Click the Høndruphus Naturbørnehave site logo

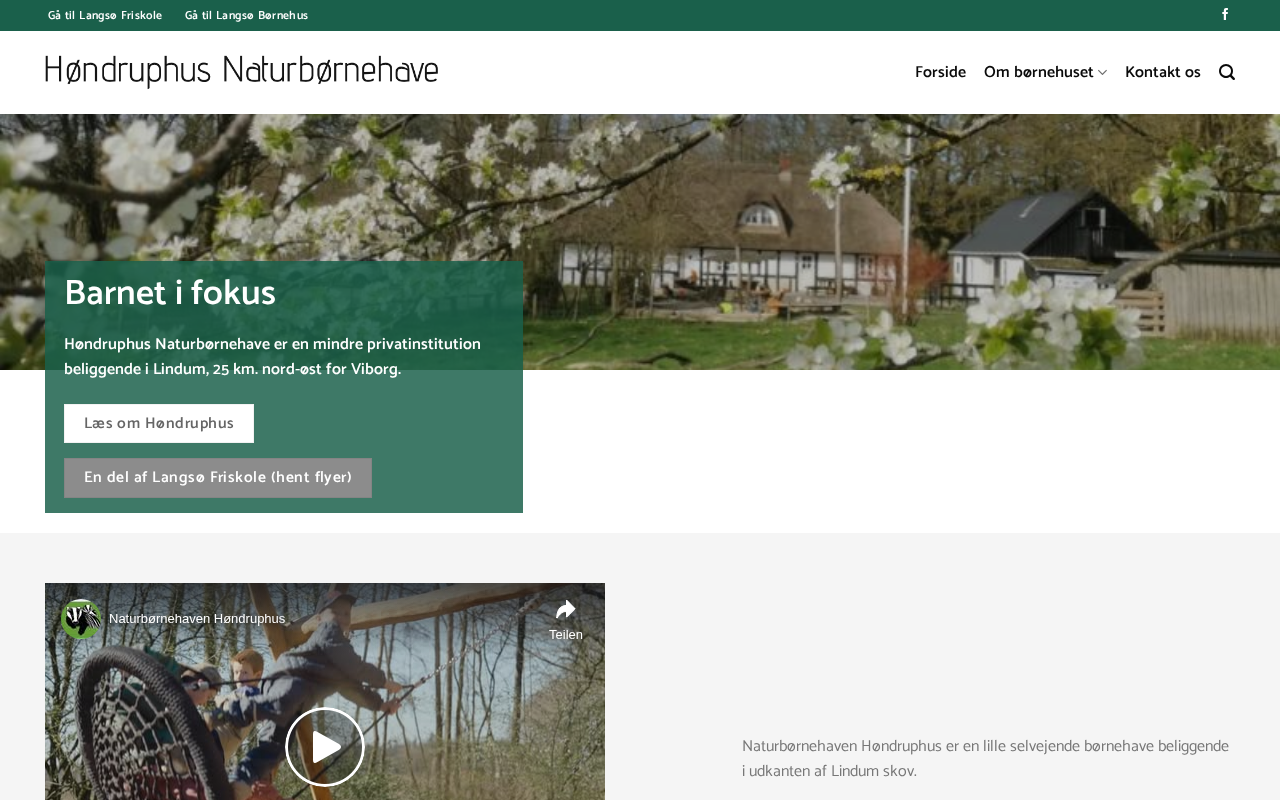click(x=242, y=72)
